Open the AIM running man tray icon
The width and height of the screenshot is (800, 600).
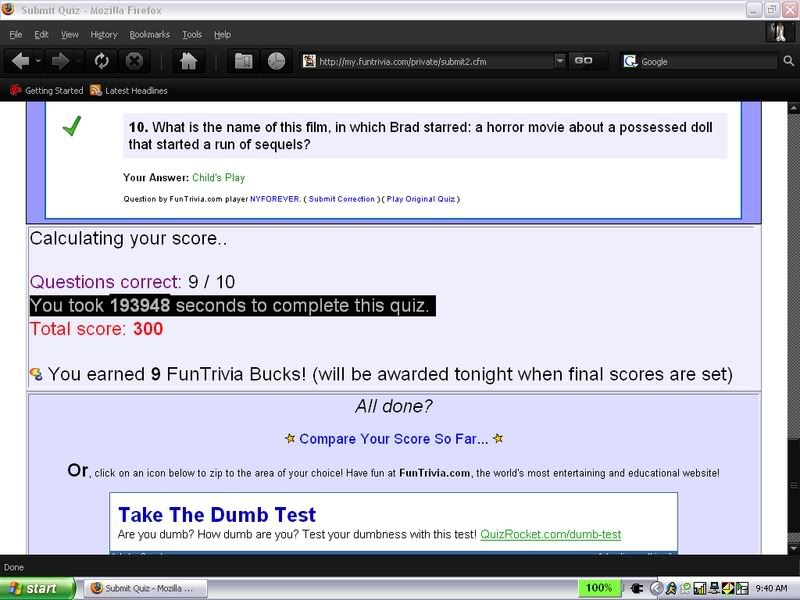(x=671, y=588)
